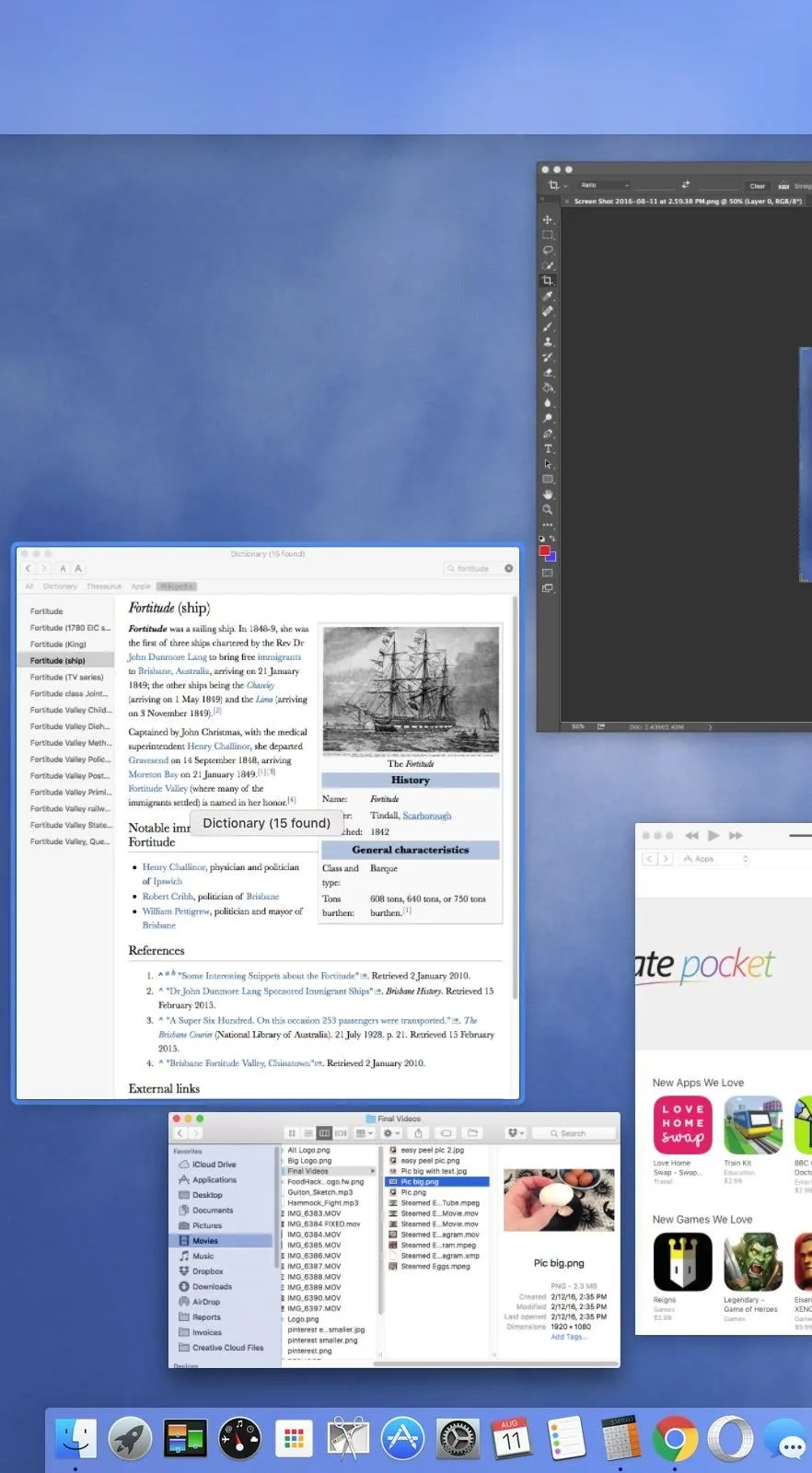The image size is (812, 1473).
Task: Select the Path Selection tool in Photoshop
Action: 548,464
